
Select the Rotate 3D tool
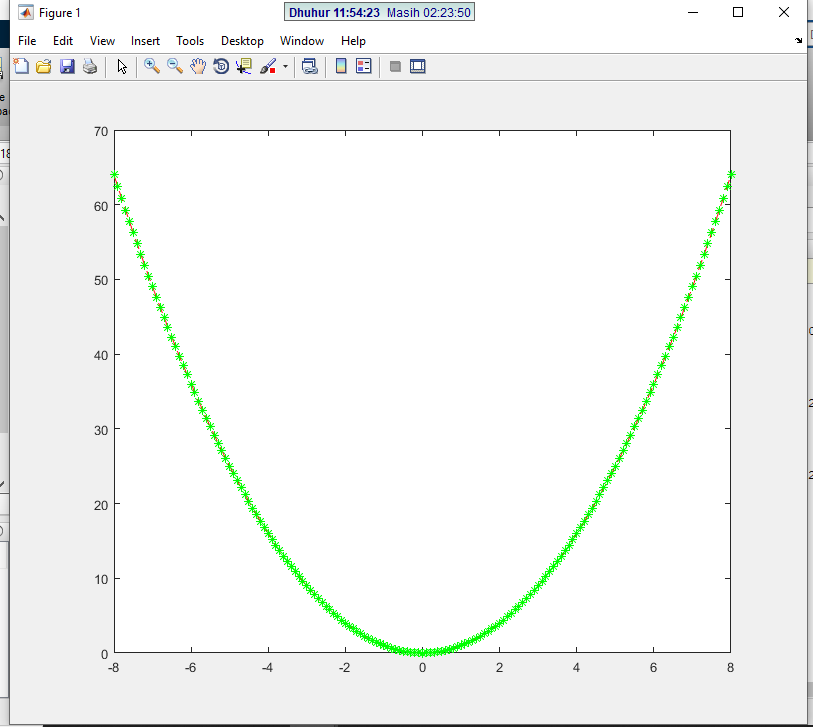(220, 66)
